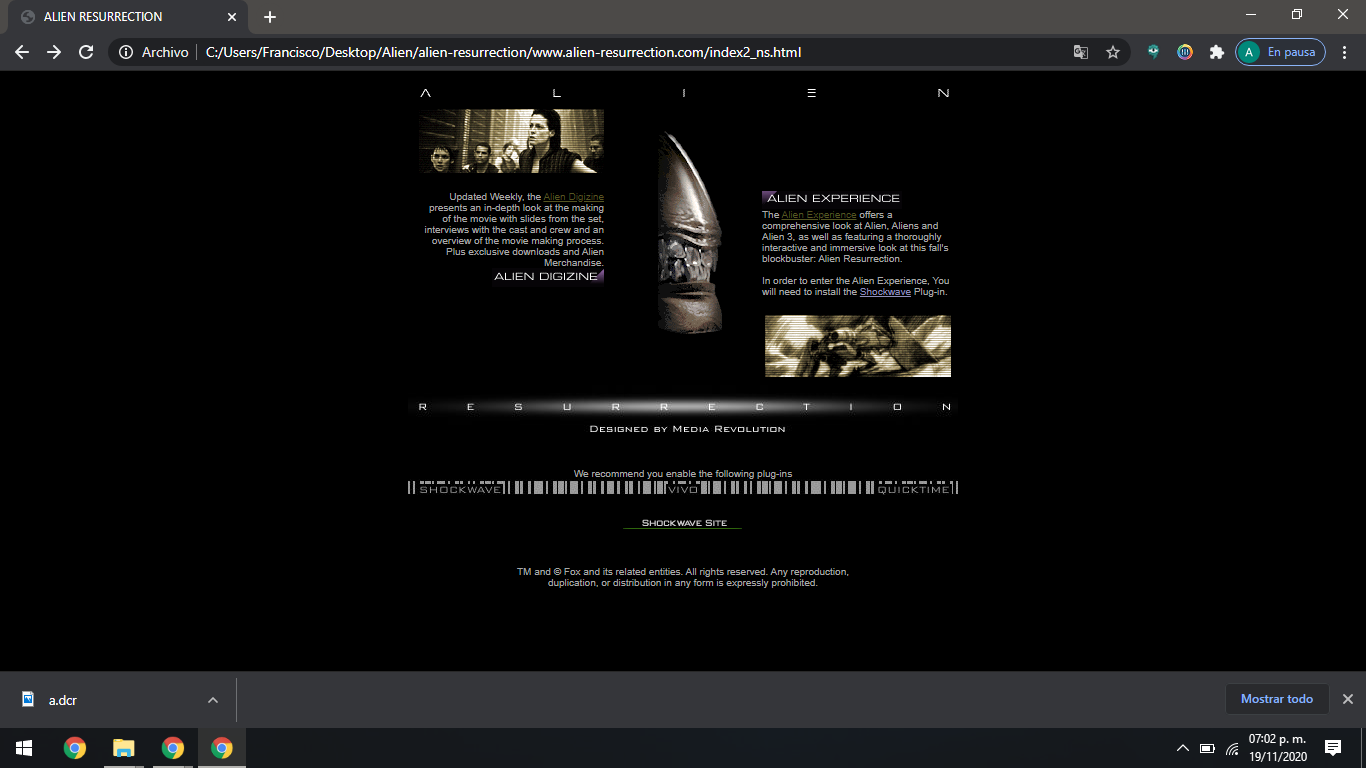This screenshot has height=768, width=1366.
Task: Click the translate page icon in address bar
Action: click(1081, 52)
